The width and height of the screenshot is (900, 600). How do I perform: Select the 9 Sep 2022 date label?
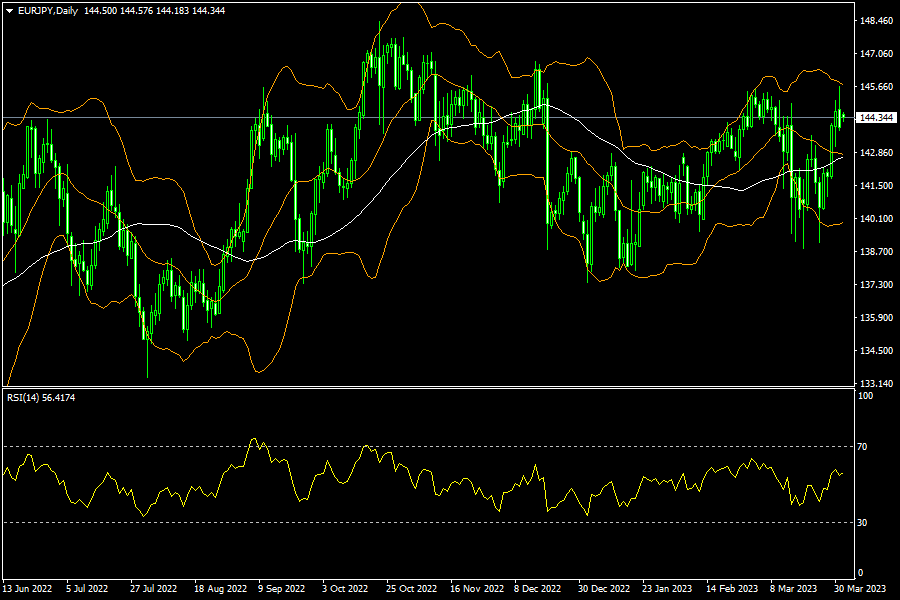(281, 589)
